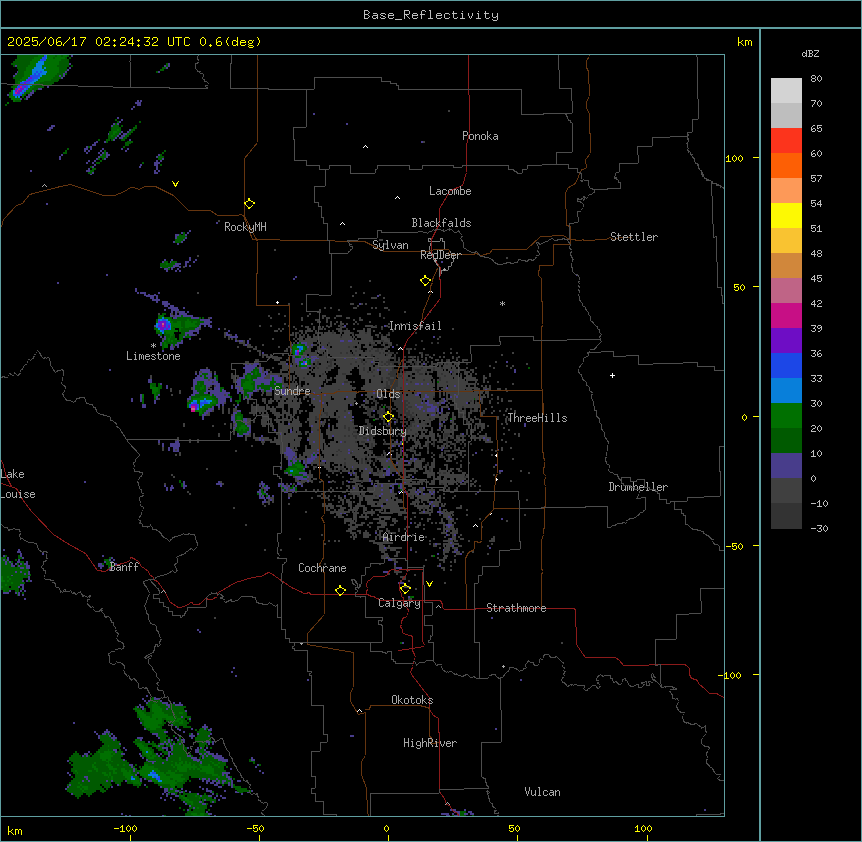Click yellow diamond between Olds and Didsbury
The image size is (862, 842).
point(388,417)
